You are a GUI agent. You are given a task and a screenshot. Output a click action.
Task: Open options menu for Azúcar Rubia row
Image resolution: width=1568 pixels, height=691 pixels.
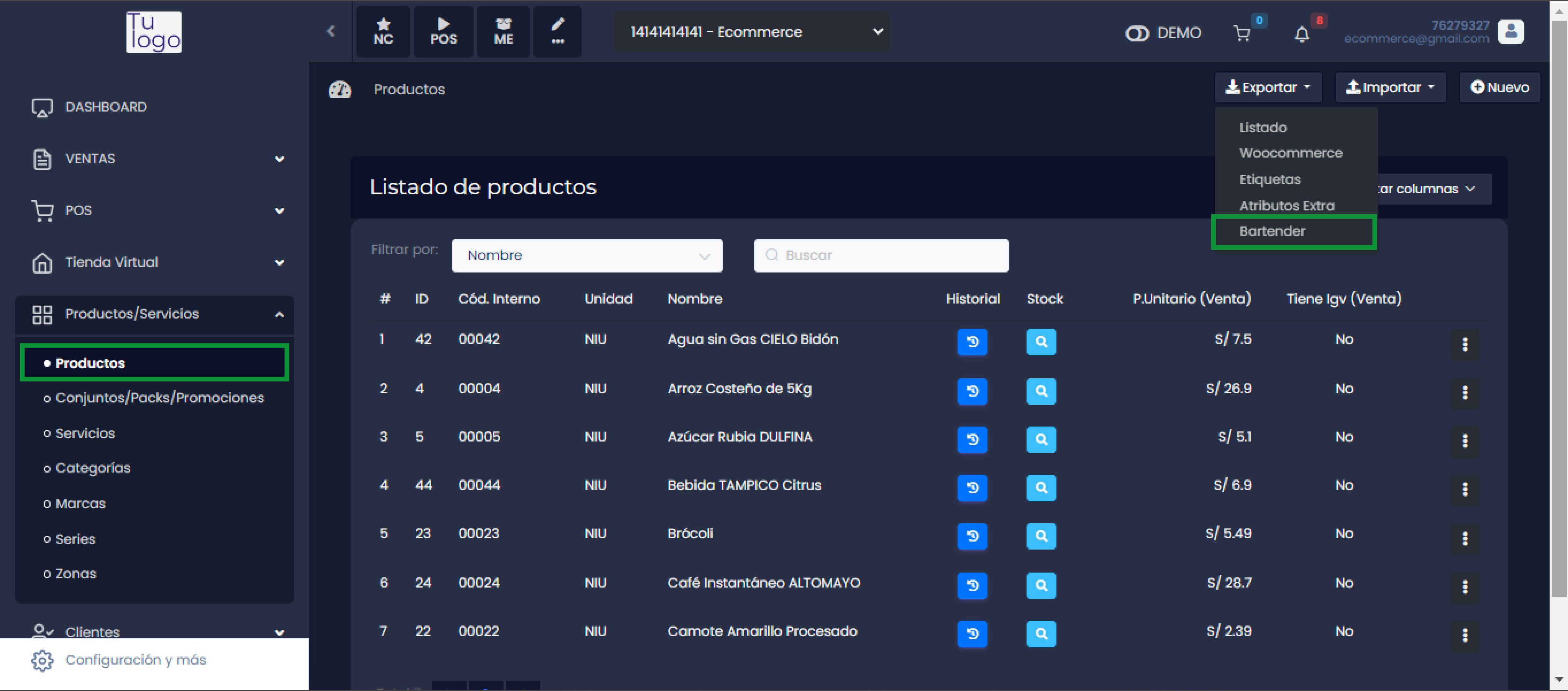point(1465,441)
